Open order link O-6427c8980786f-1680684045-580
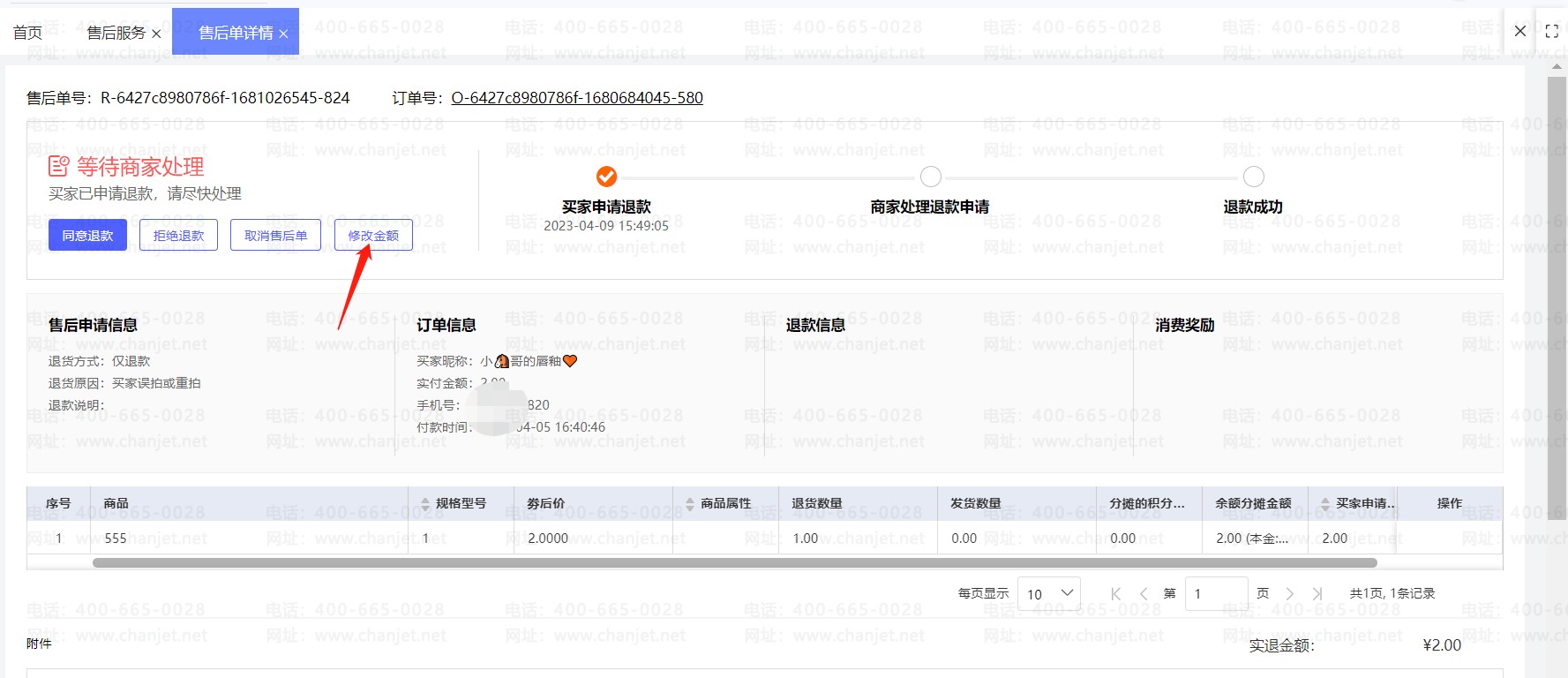 577,98
